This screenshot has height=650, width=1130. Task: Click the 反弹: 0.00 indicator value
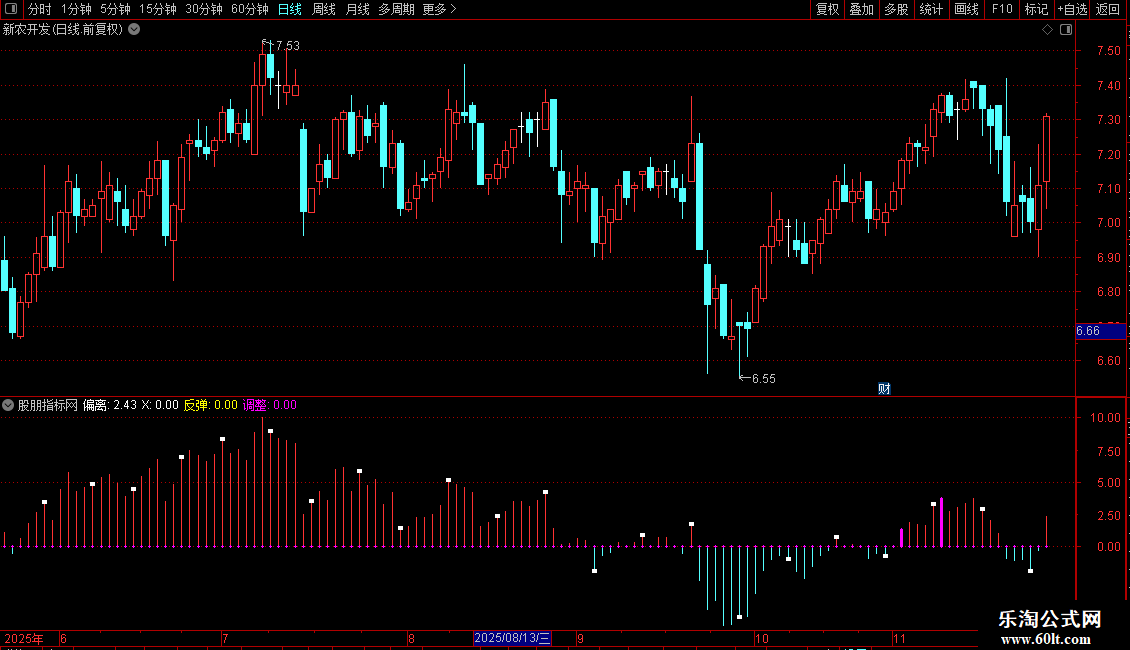point(210,405)
